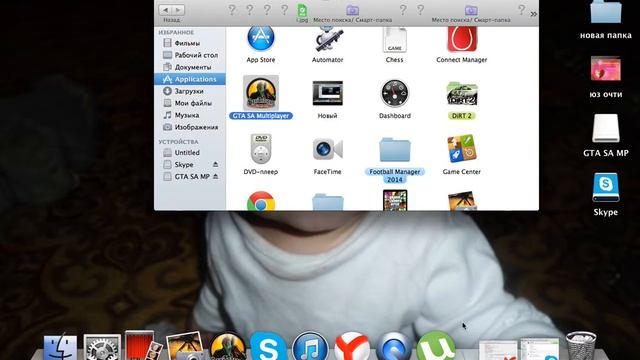Viewport: 640px width, 360px height.
Task: Go back with the Finder back arrow
Action: click(165, 9)
